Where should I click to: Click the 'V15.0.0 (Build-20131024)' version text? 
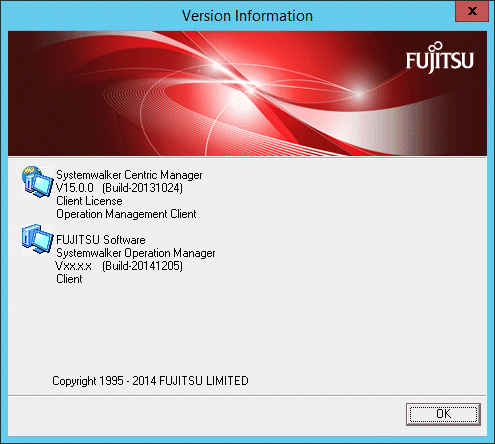(119, 188)
